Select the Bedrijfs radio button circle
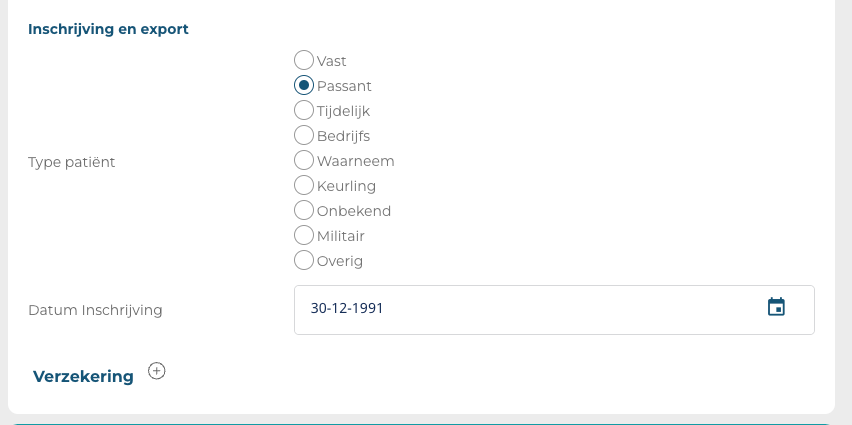 tap(304, 136)
